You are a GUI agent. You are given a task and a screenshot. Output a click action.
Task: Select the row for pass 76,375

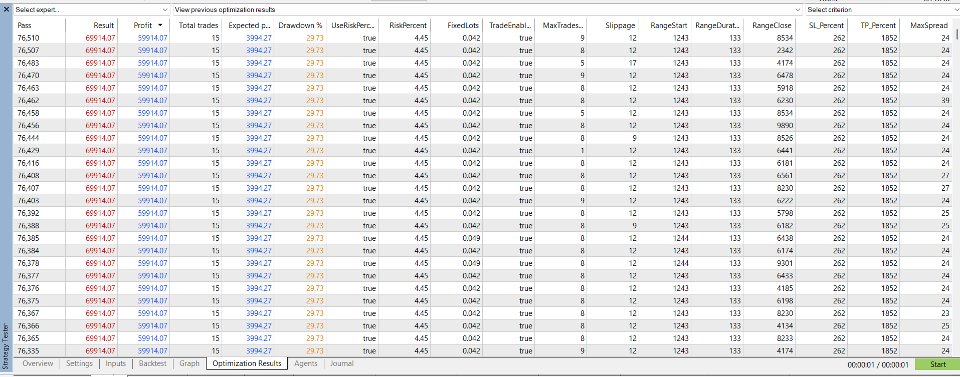click(x=482, y=301)
